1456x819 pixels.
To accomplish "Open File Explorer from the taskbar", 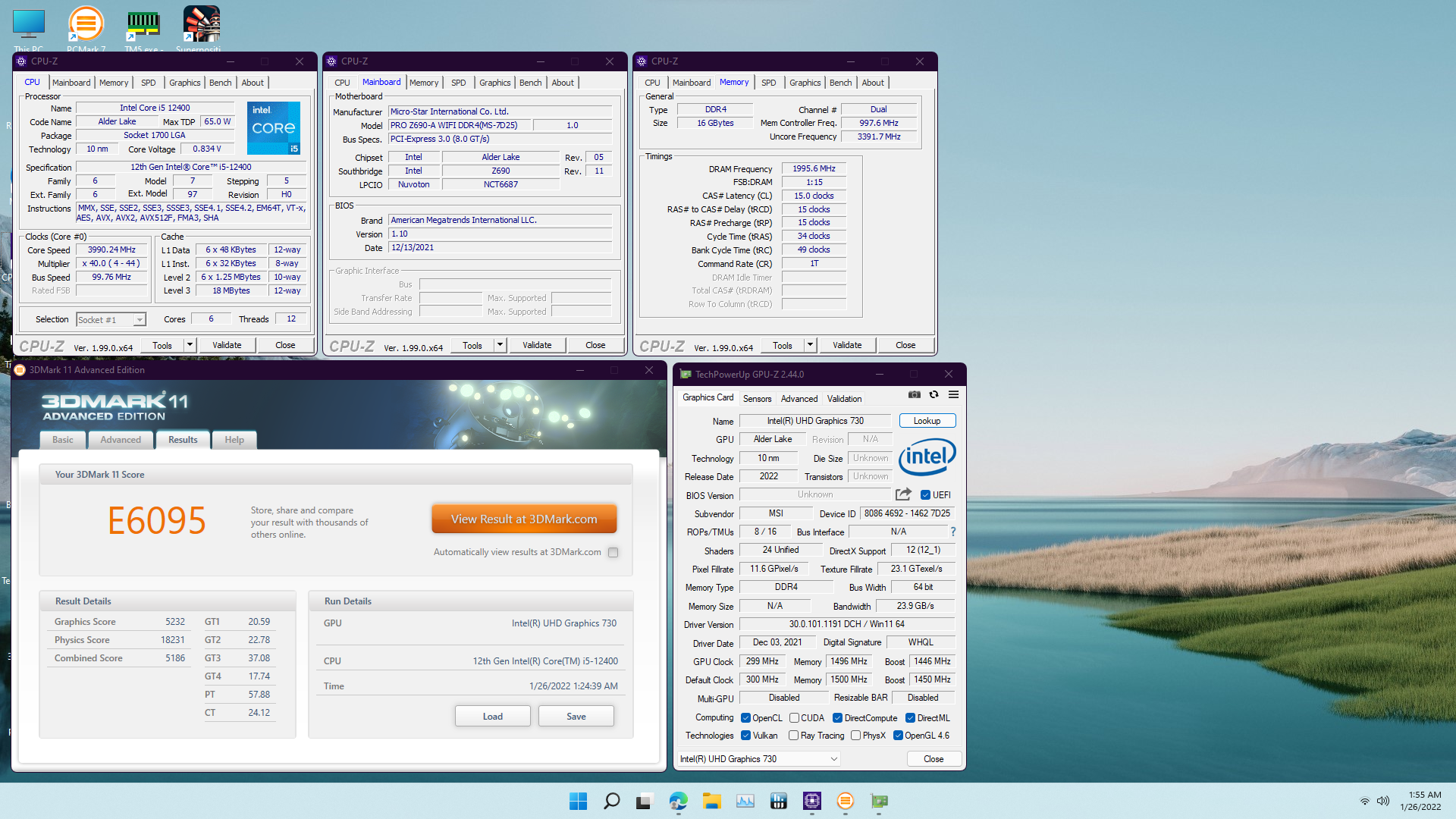I will 711,801.
